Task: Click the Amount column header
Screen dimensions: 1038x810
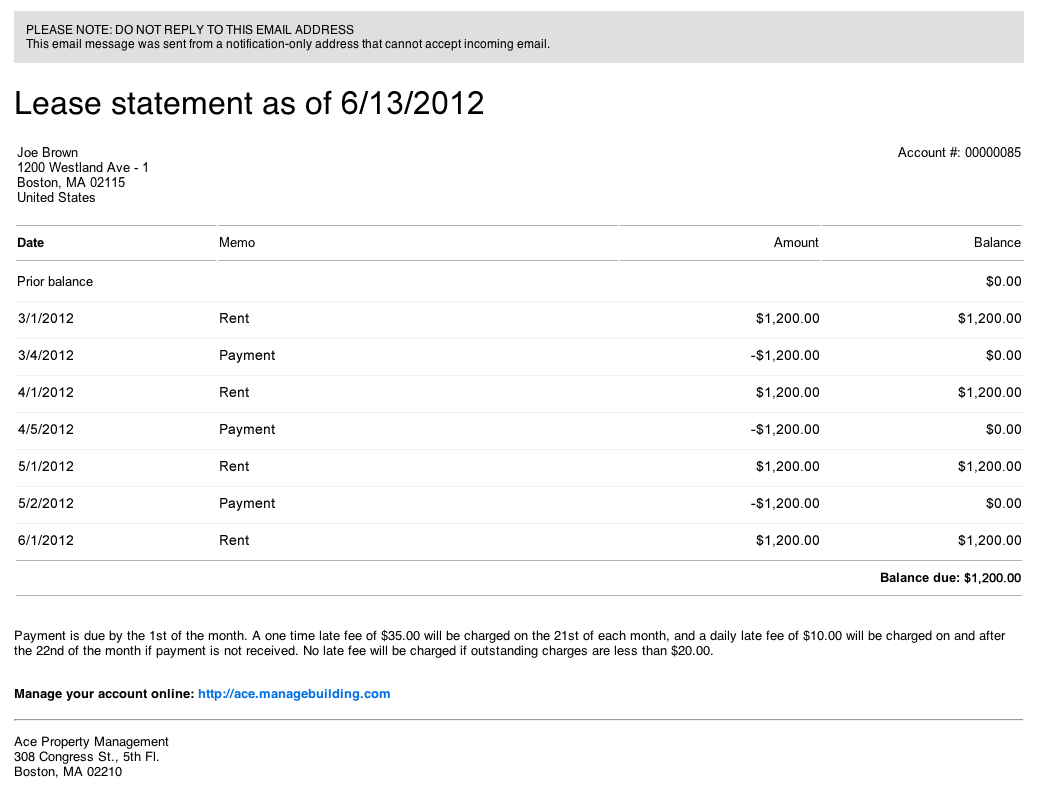Action: point(796,242)
